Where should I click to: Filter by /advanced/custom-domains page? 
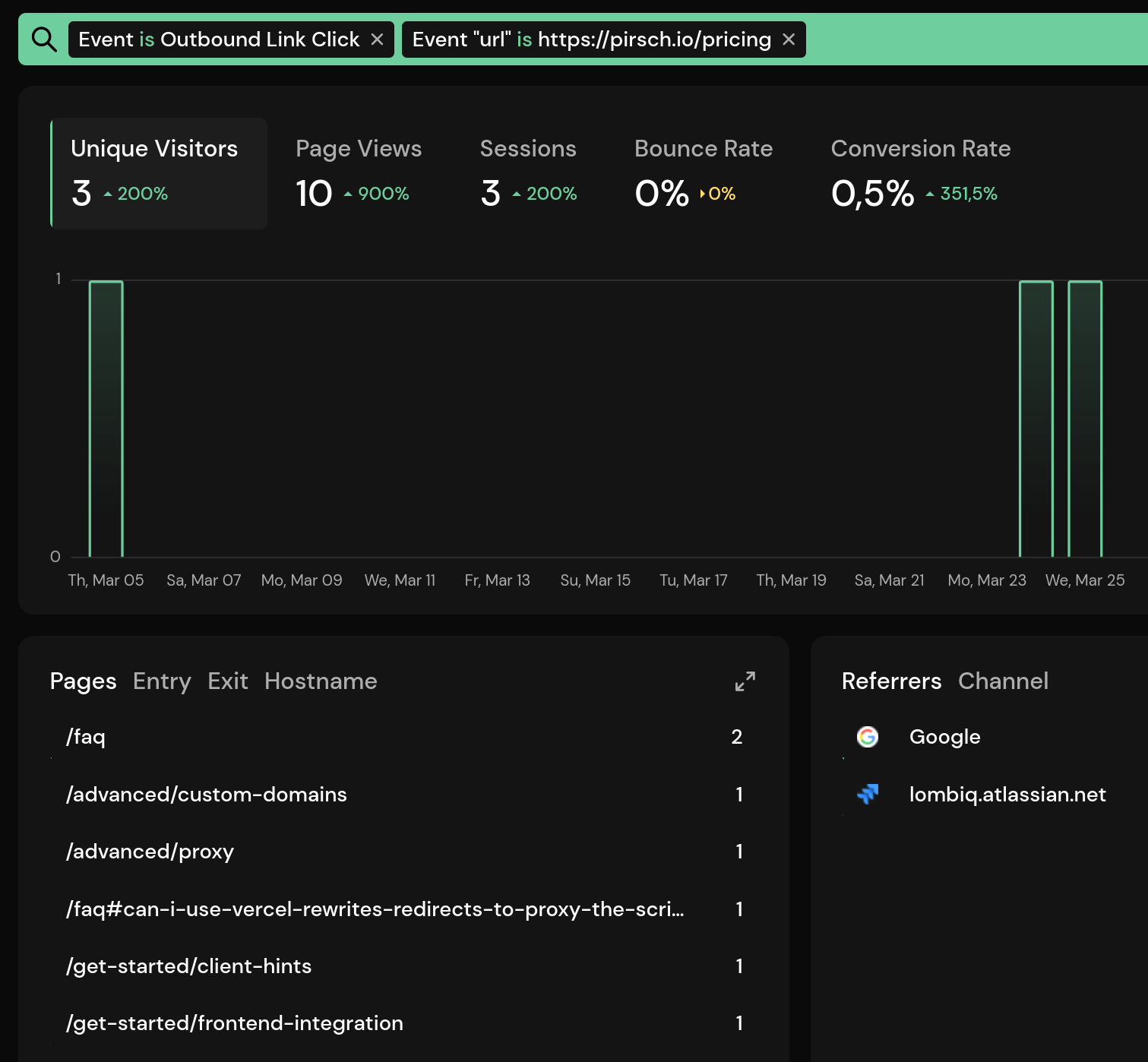[207, 795]
